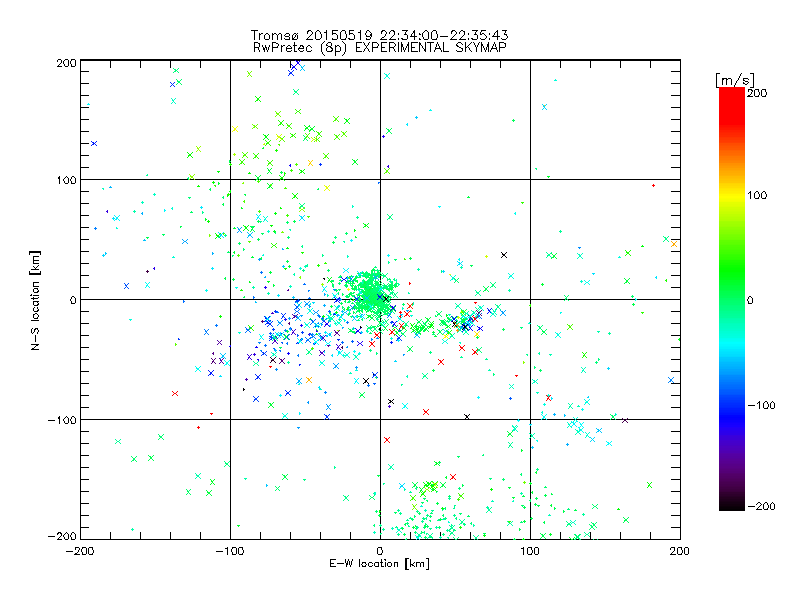
Task: Click the plot title 'Tromsø 20150519 22:34:00-22:35:43'
Action: (379, 35)
